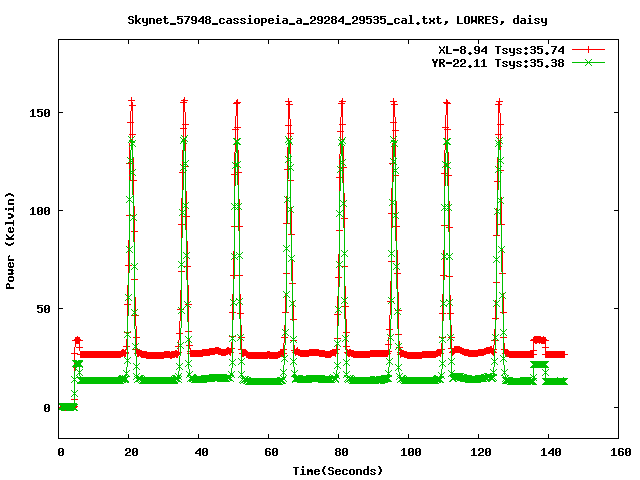Click the 150 tick label on y-axis
Image resolution: width=640 pixels, height=480 pixels.
(x=40, y=113)
